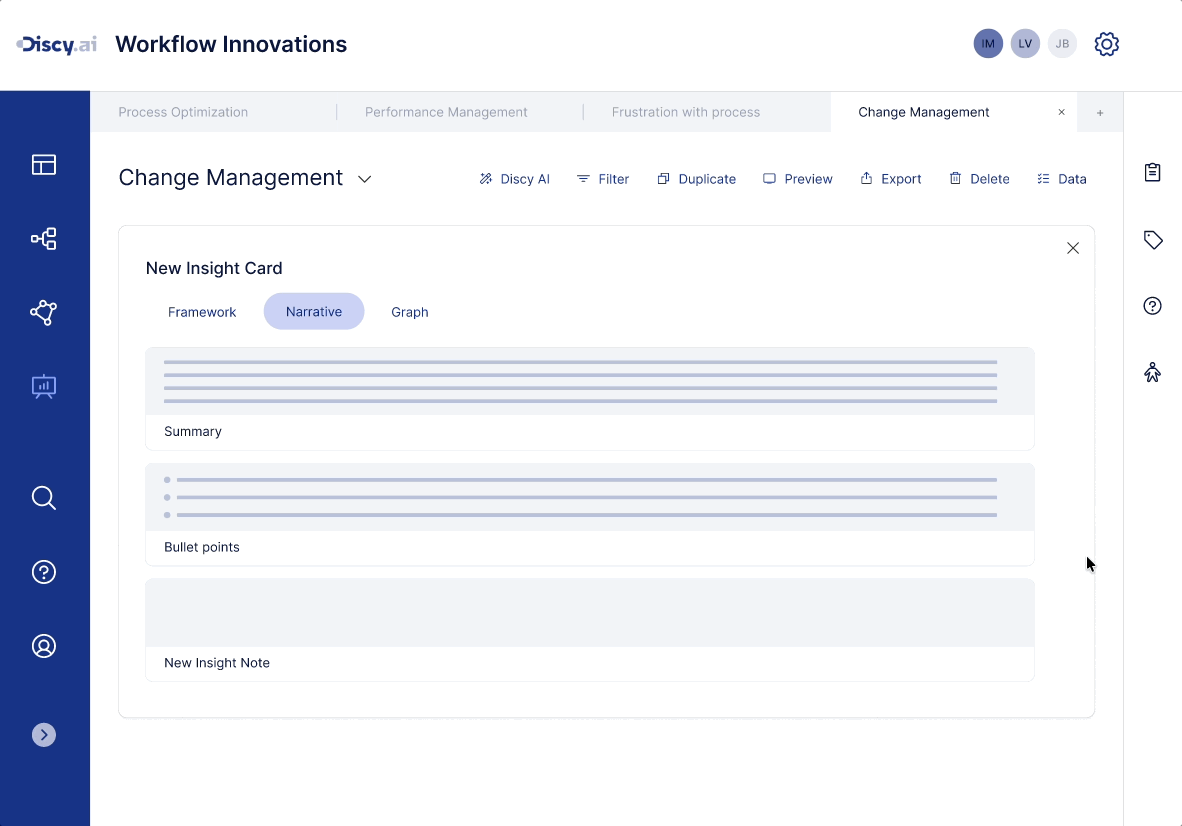The width and height of the screenshot is (1182, 826).
Task: Close the New Insight Card
Action: point(1073,247)
